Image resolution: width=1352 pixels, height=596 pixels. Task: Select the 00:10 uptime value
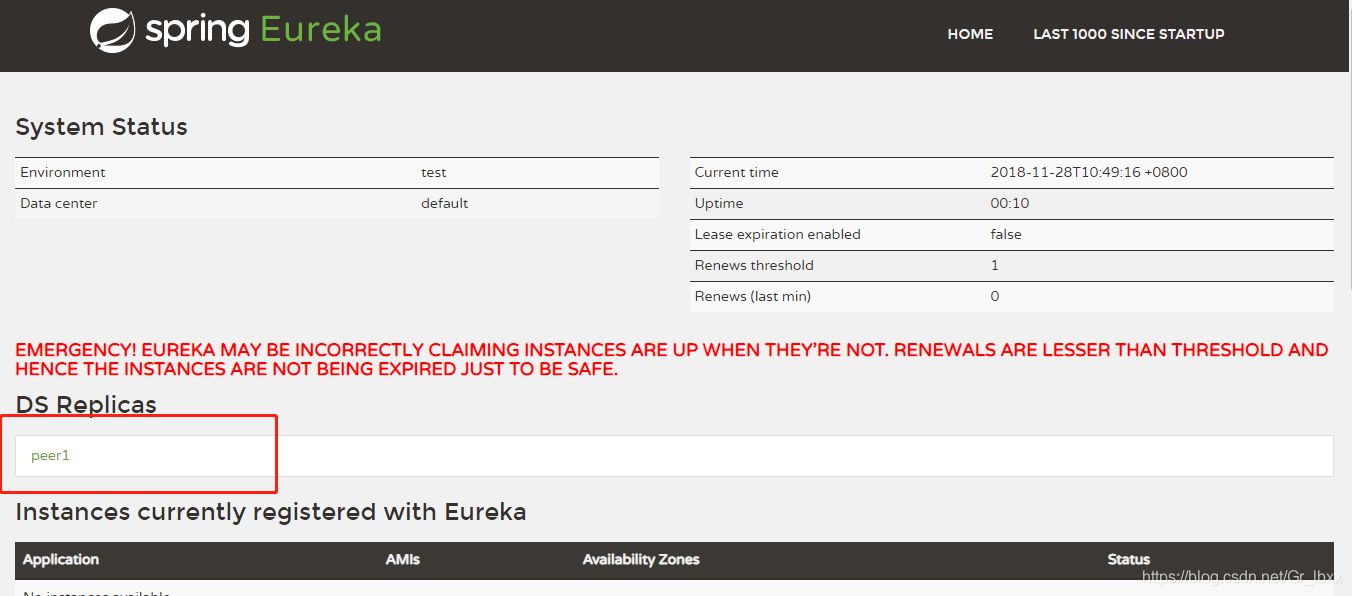point(1010,203)
